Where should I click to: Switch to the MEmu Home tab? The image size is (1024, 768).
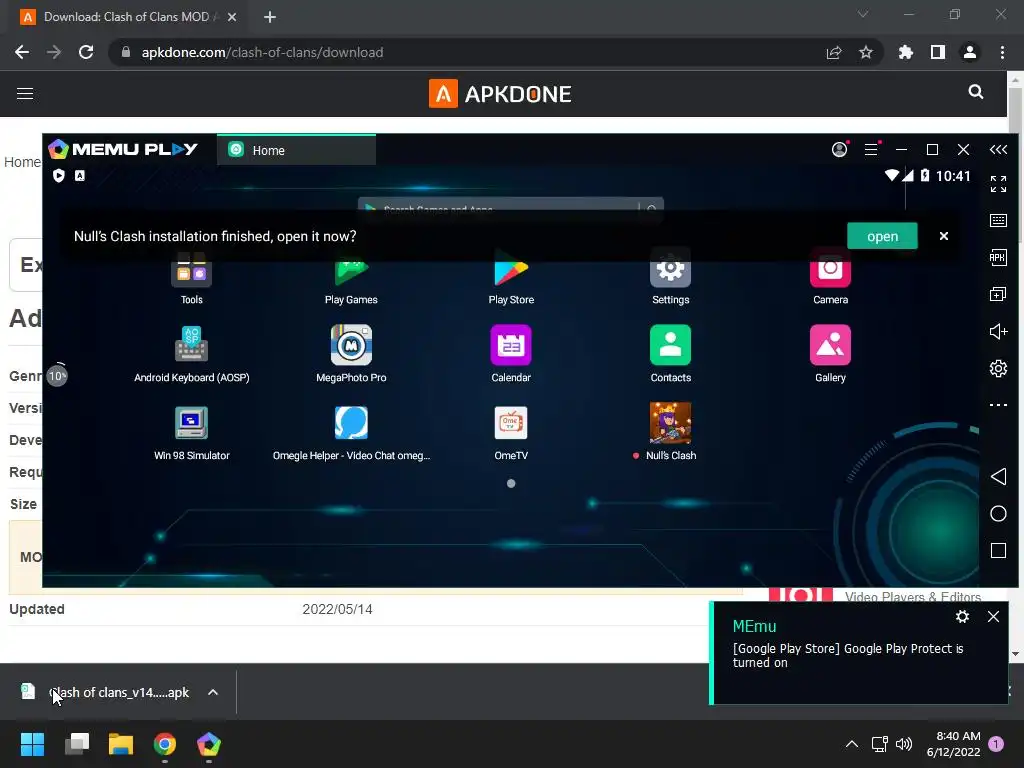(296, 150)
